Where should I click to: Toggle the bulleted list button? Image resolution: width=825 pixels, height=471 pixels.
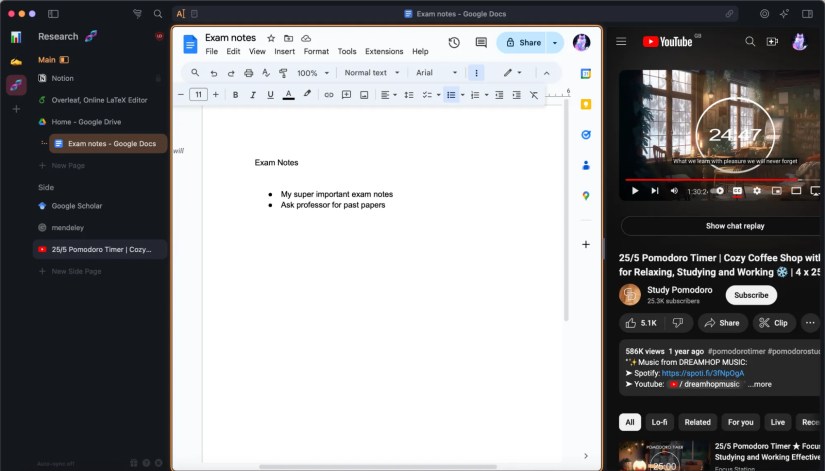coord(451,95)
